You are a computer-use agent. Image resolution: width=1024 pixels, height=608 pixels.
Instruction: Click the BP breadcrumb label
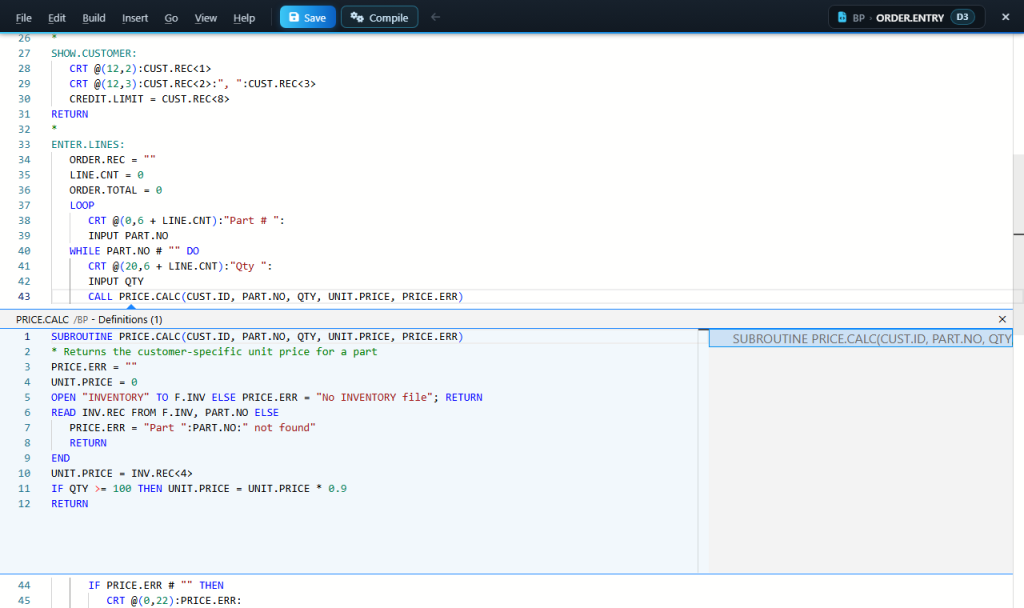pos(858,18)
